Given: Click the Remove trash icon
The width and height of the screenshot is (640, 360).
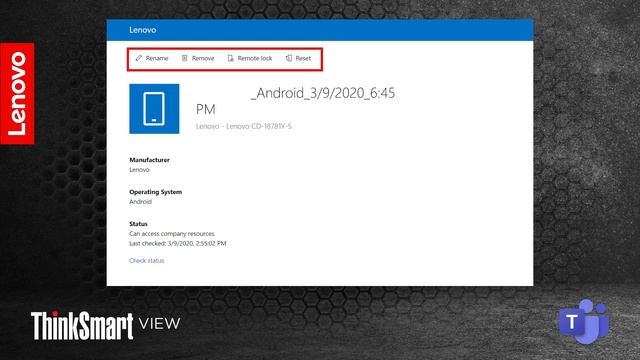Looking at the screenshot, I should coord(184,58).
